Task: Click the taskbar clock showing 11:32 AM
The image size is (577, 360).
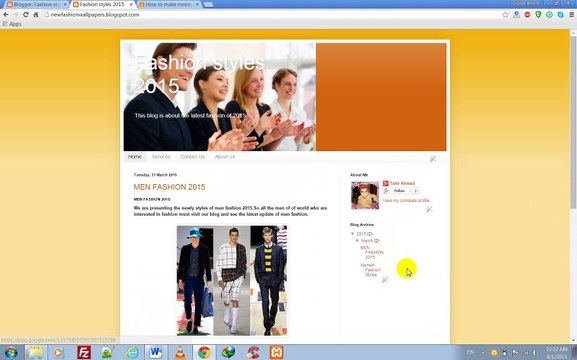Action: tap(556, 353)
